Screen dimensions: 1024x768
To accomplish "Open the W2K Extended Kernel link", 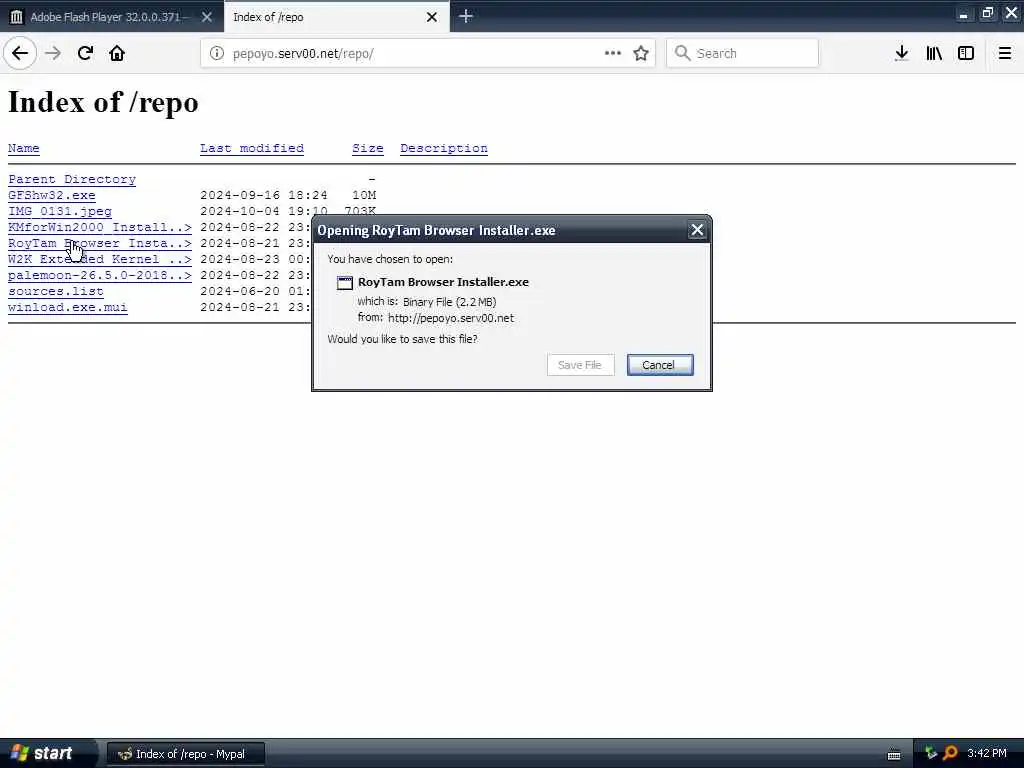I will [100, 259].
